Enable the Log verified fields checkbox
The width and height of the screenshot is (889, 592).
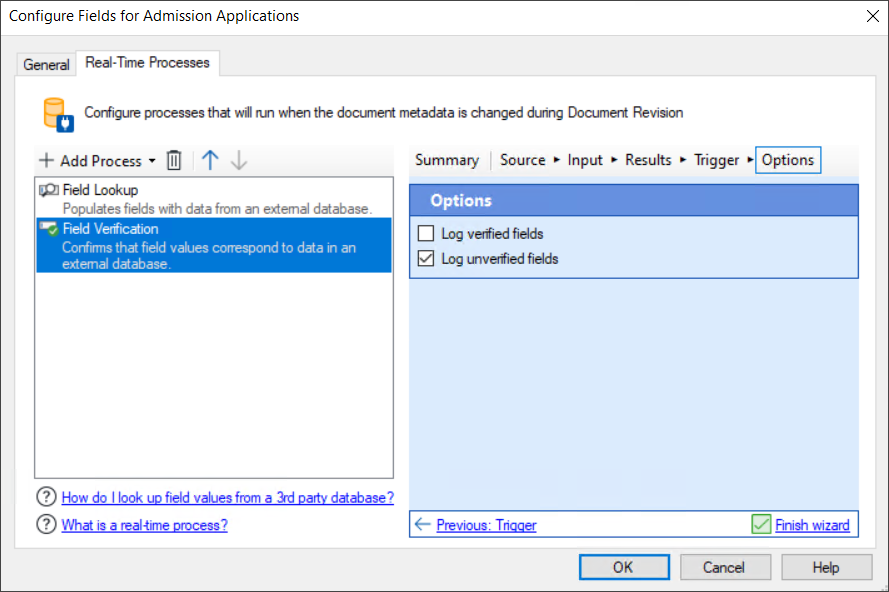pos(427,232)
